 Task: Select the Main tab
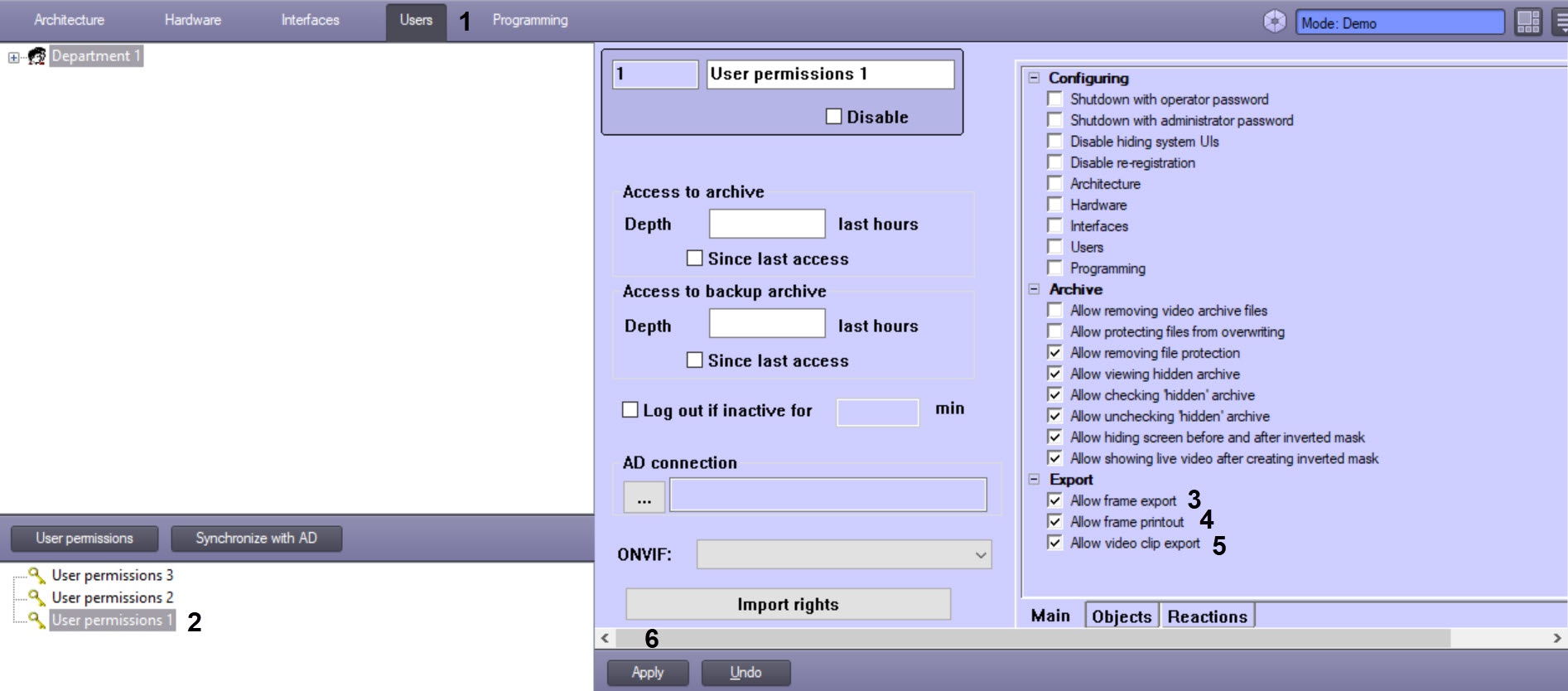[1050, 616]
